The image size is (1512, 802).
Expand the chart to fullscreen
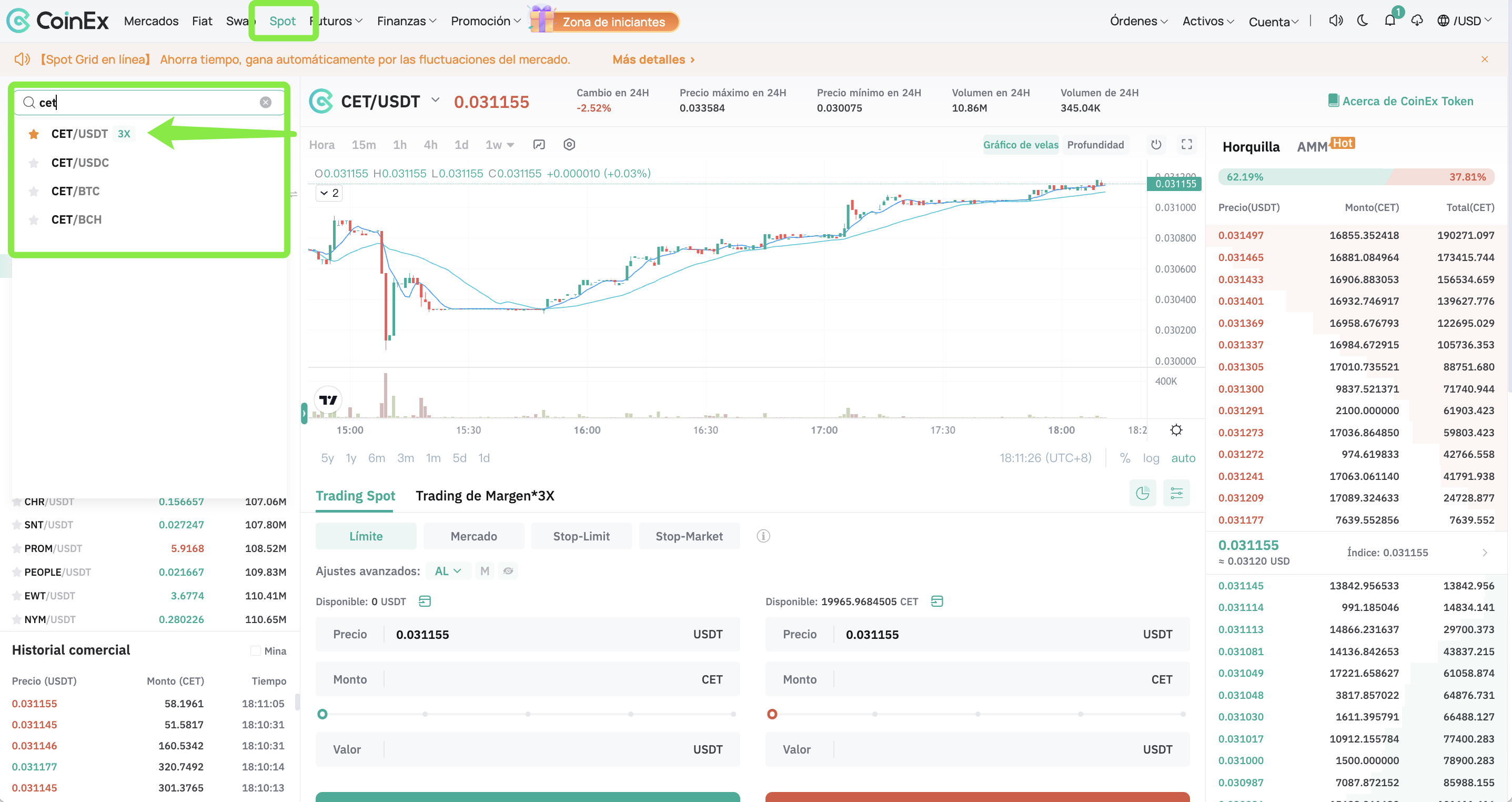click(1186, 144)
